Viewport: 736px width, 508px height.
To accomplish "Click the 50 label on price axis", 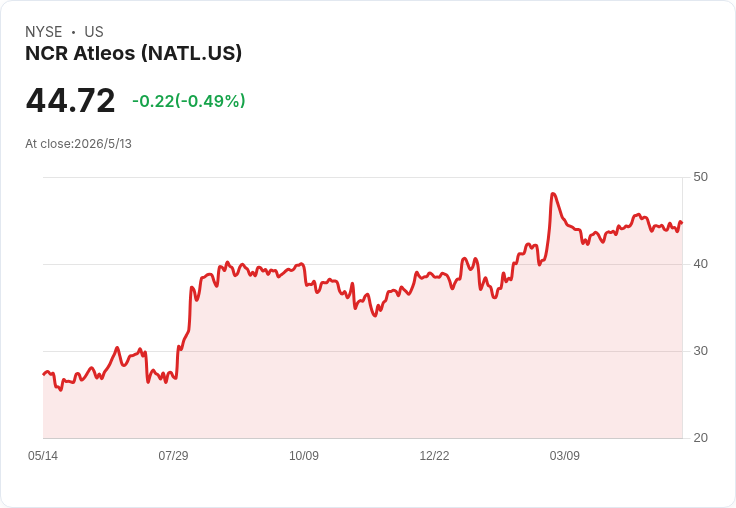I will (700, 177).
